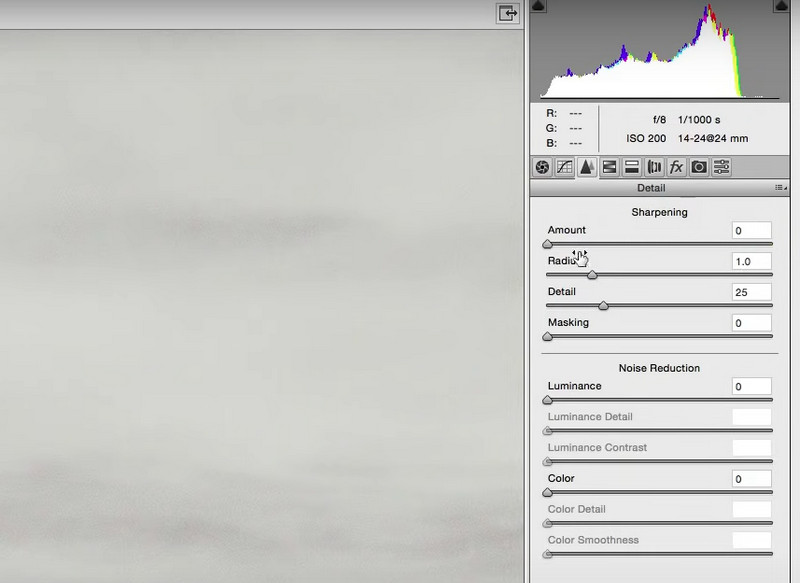Click the Masking slider handle

pos(547,337)
